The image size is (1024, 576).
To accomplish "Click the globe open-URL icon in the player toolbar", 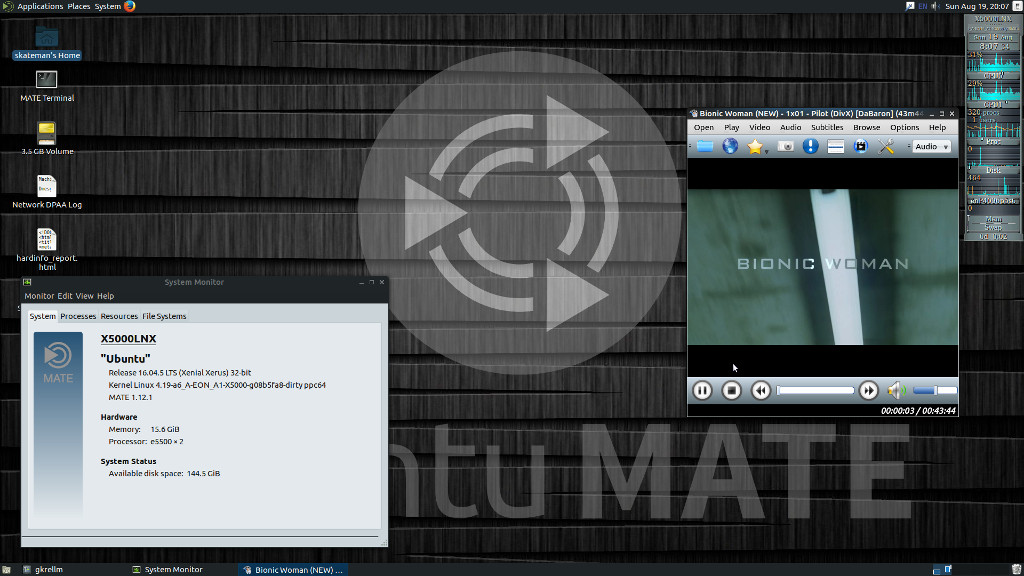I will [730, 146].
